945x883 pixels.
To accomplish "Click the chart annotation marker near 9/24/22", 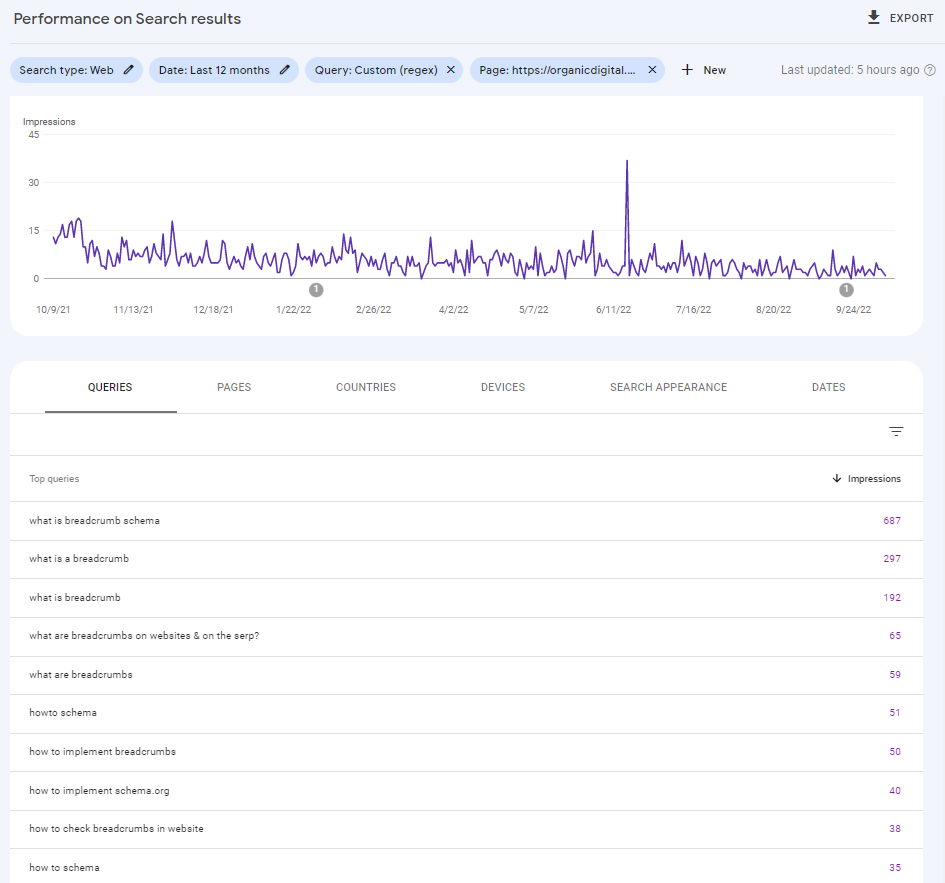I will [846, 290].
